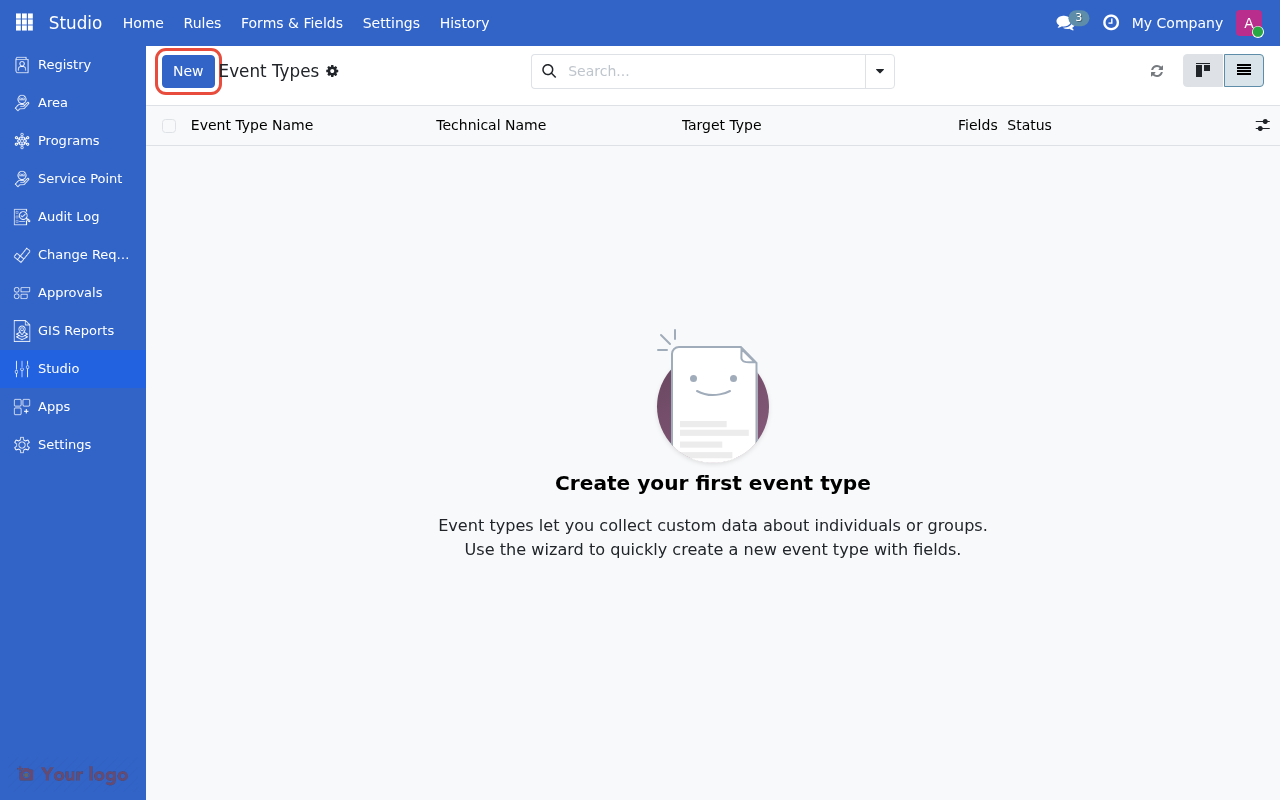Open Event Types settings gear
This screenshot has height=800, width=1280.
[x=332, y=71]
